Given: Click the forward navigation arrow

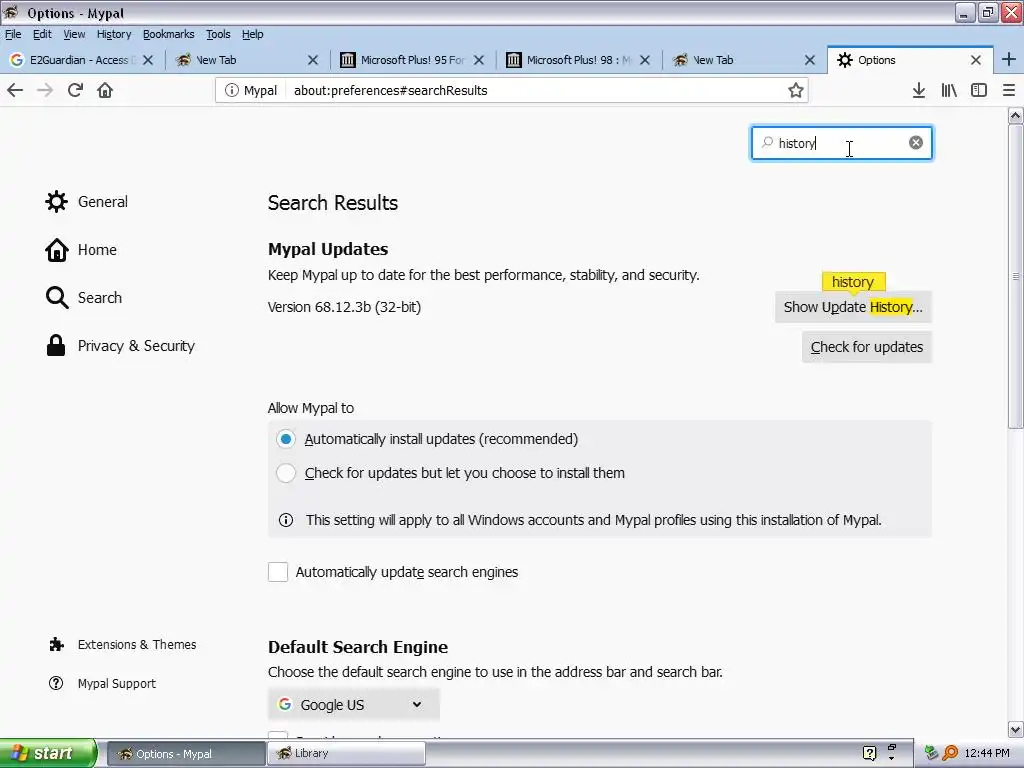Looking at the screenshot, I should 45,90.
